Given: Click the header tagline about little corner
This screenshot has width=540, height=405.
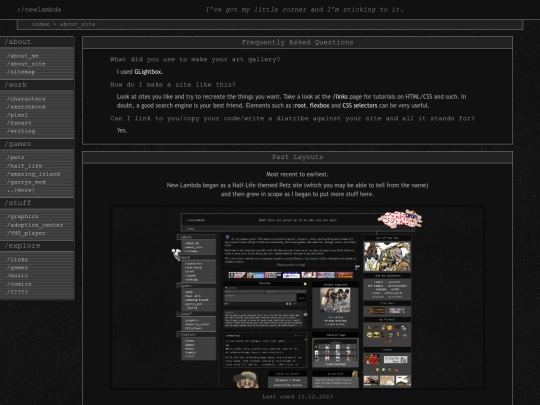Looking at the screenshot, I should (x=304, y=10).
